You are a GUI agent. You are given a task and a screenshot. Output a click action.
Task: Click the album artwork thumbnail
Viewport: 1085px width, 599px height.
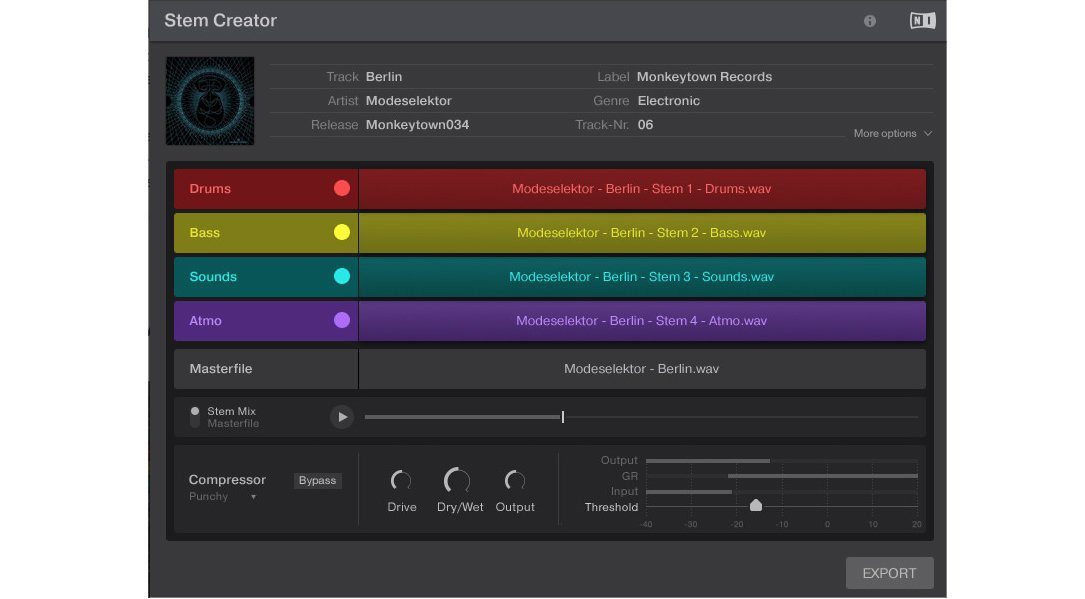point(210,101)
